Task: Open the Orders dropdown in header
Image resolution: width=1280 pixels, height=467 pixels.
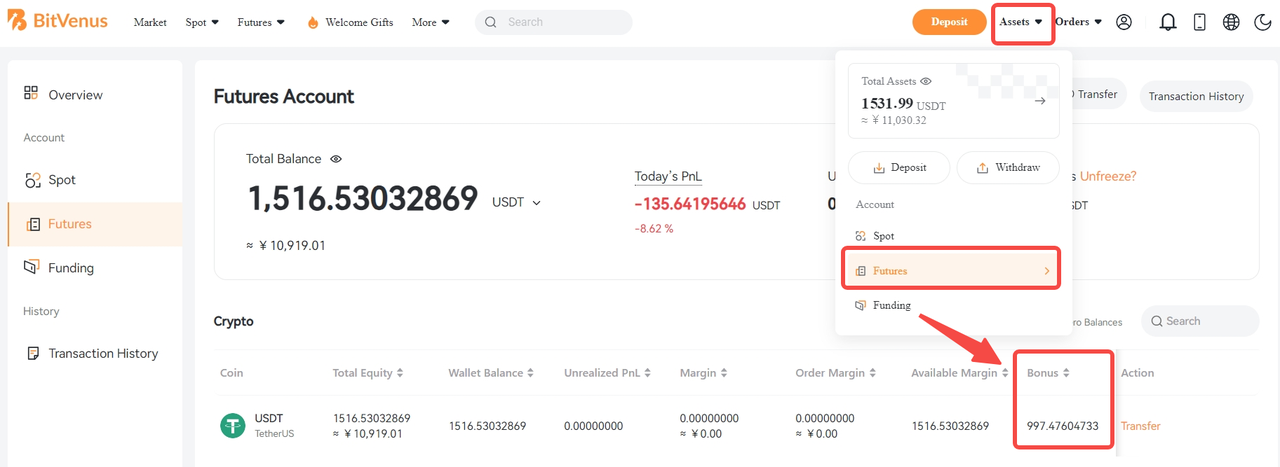Action: coord(1078,22)
